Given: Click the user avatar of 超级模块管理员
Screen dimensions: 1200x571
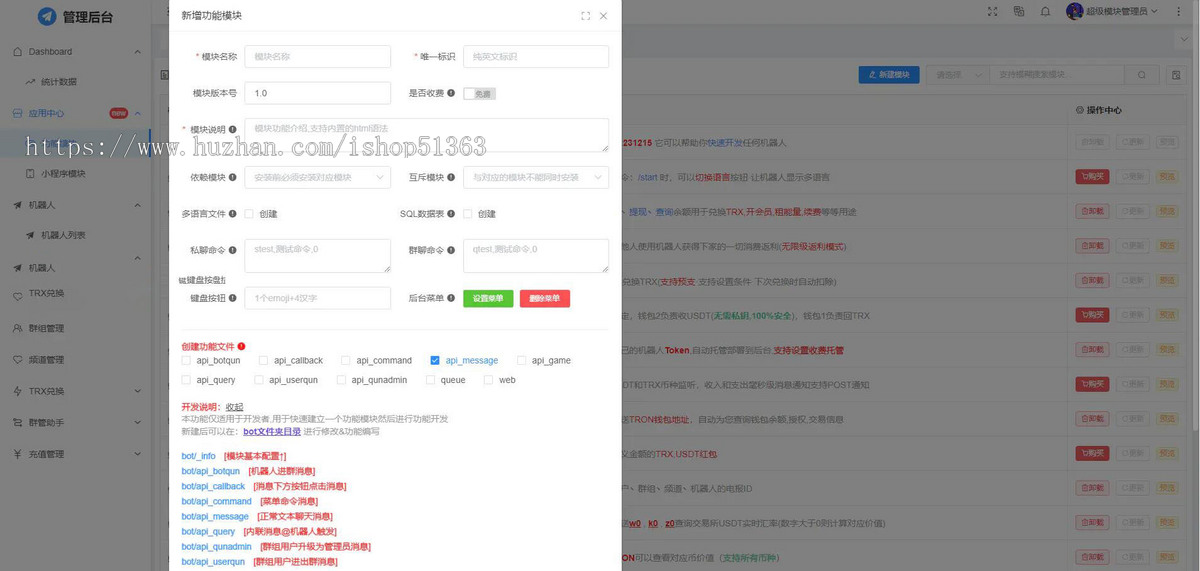Looking at the screenshot, I should tap(1075, 11).
